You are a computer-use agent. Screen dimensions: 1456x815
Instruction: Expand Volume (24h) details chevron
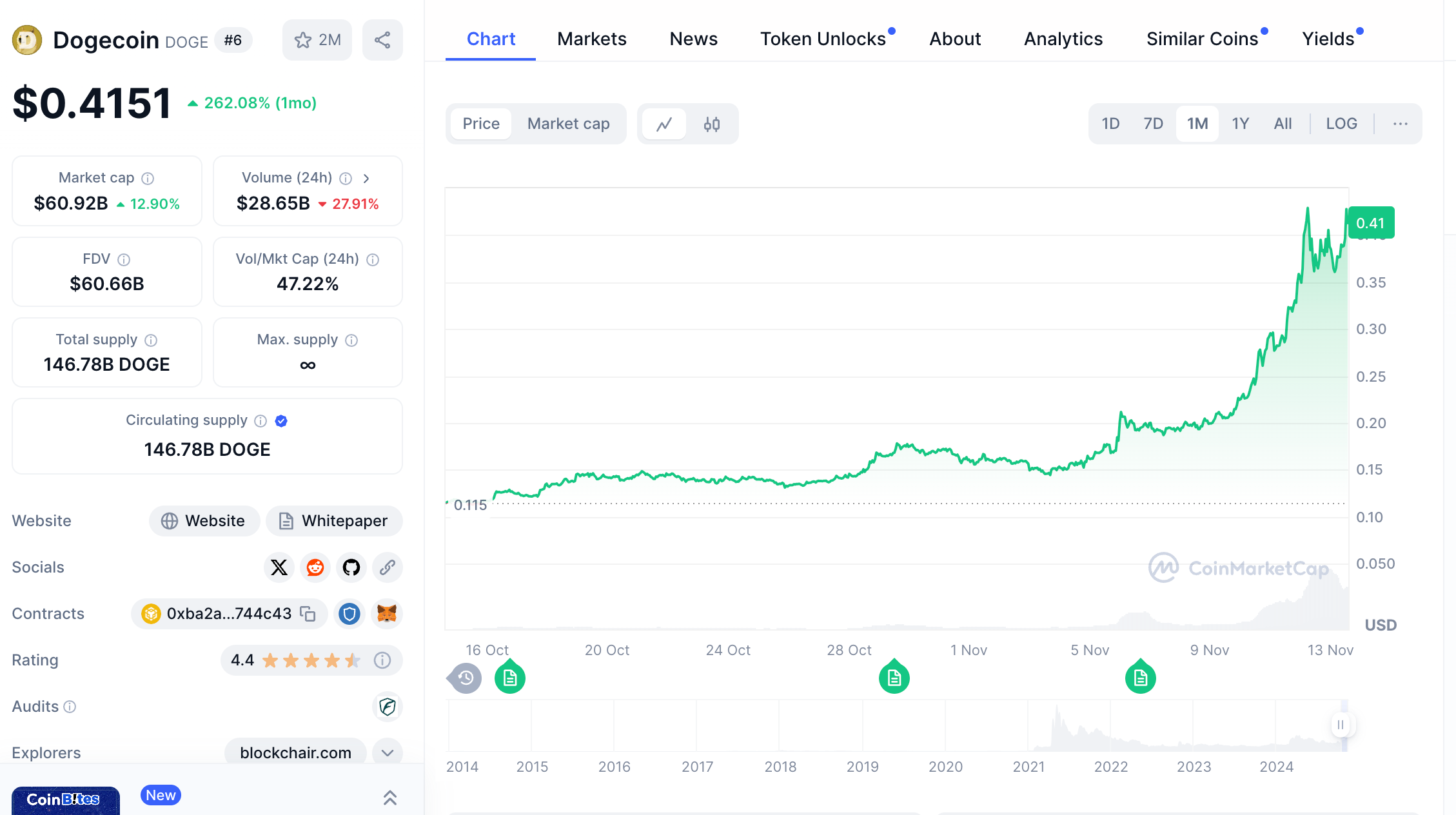point(366,178)
